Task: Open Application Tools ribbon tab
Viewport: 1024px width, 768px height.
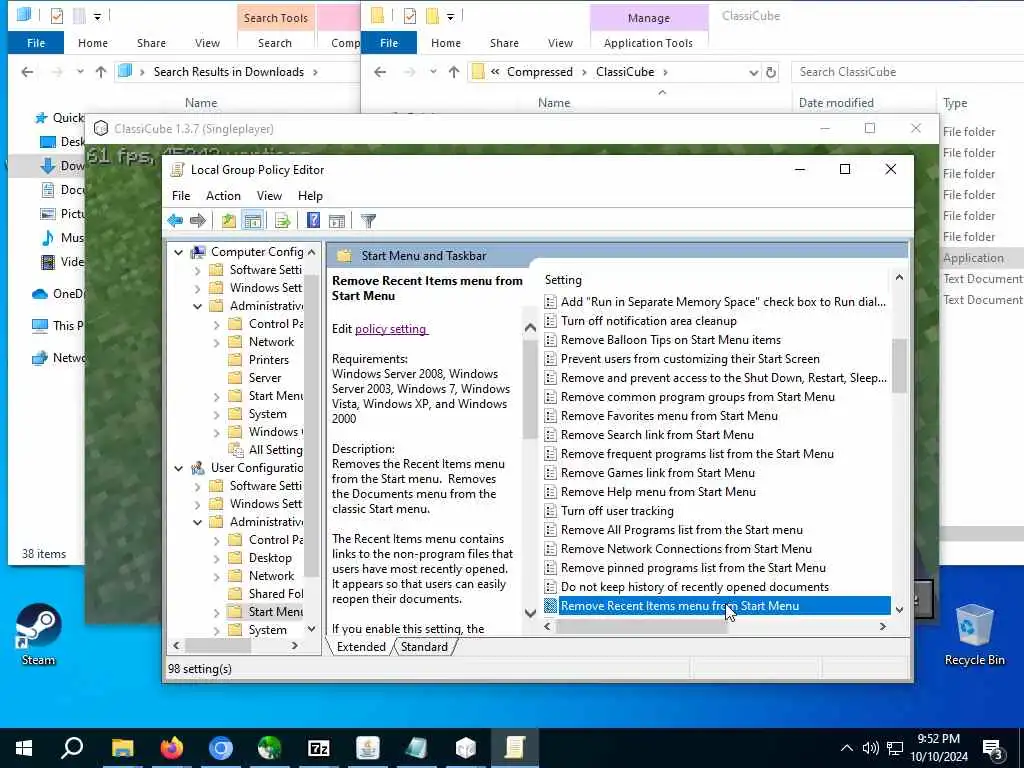Action: (648, 43)
